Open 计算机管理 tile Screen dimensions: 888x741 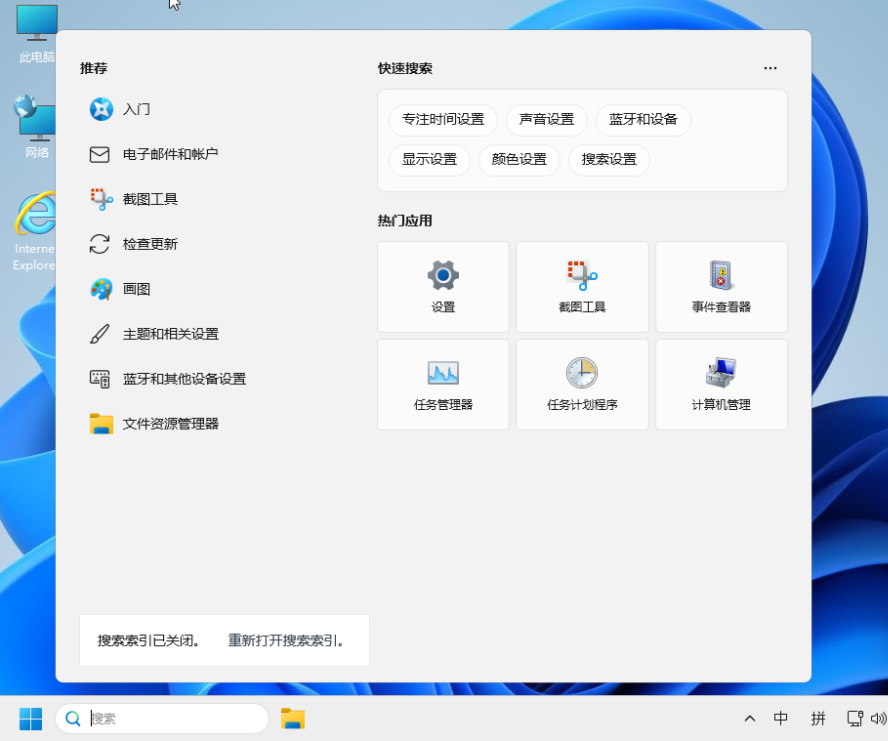coord(721,385)
